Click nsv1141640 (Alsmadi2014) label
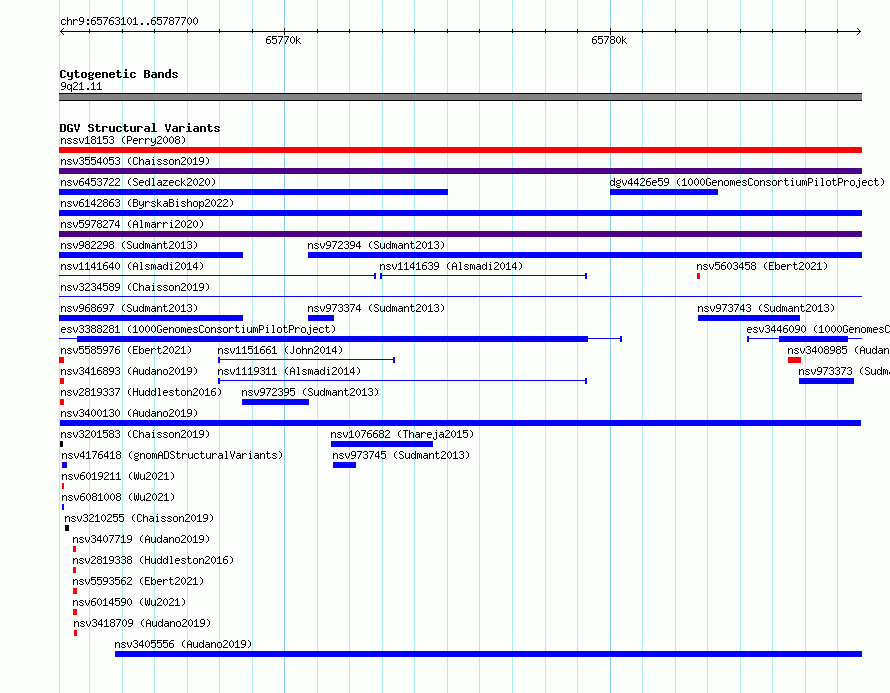Image resolution: width=890 pixels, height=693 pixels. (x=132, y=266)
